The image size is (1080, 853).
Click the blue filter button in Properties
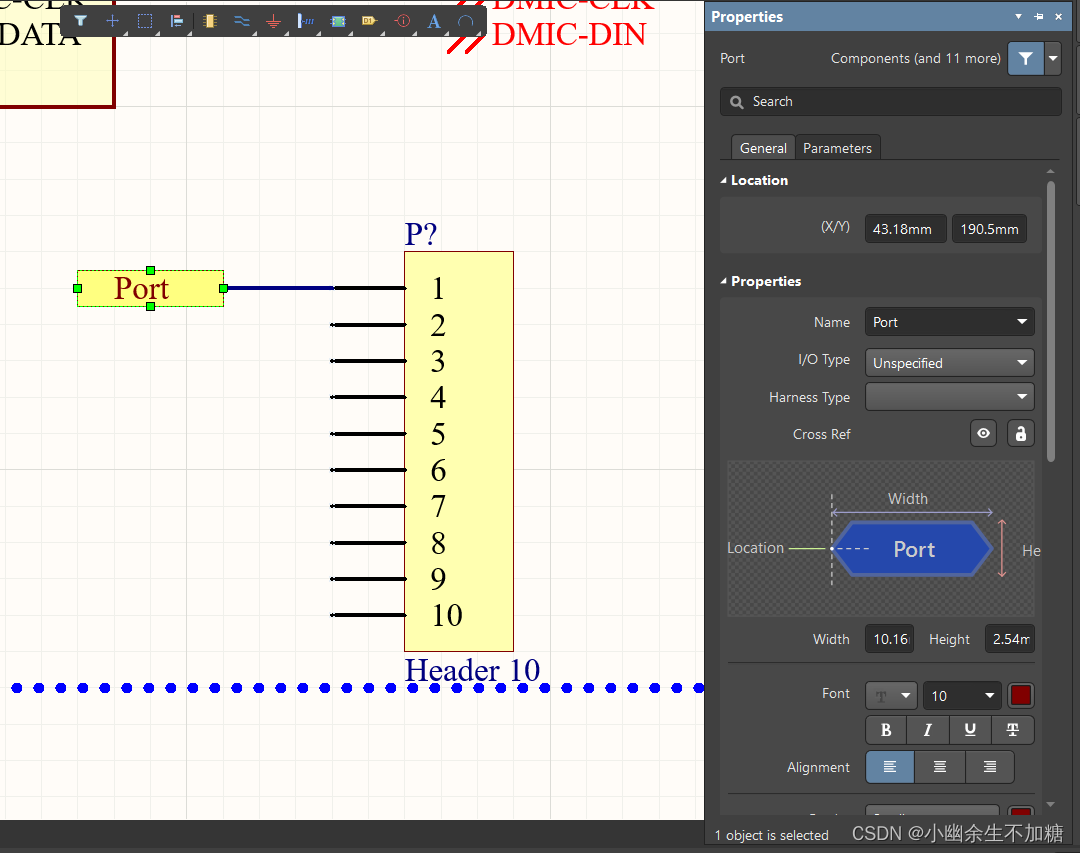(x=1025, y=59)
